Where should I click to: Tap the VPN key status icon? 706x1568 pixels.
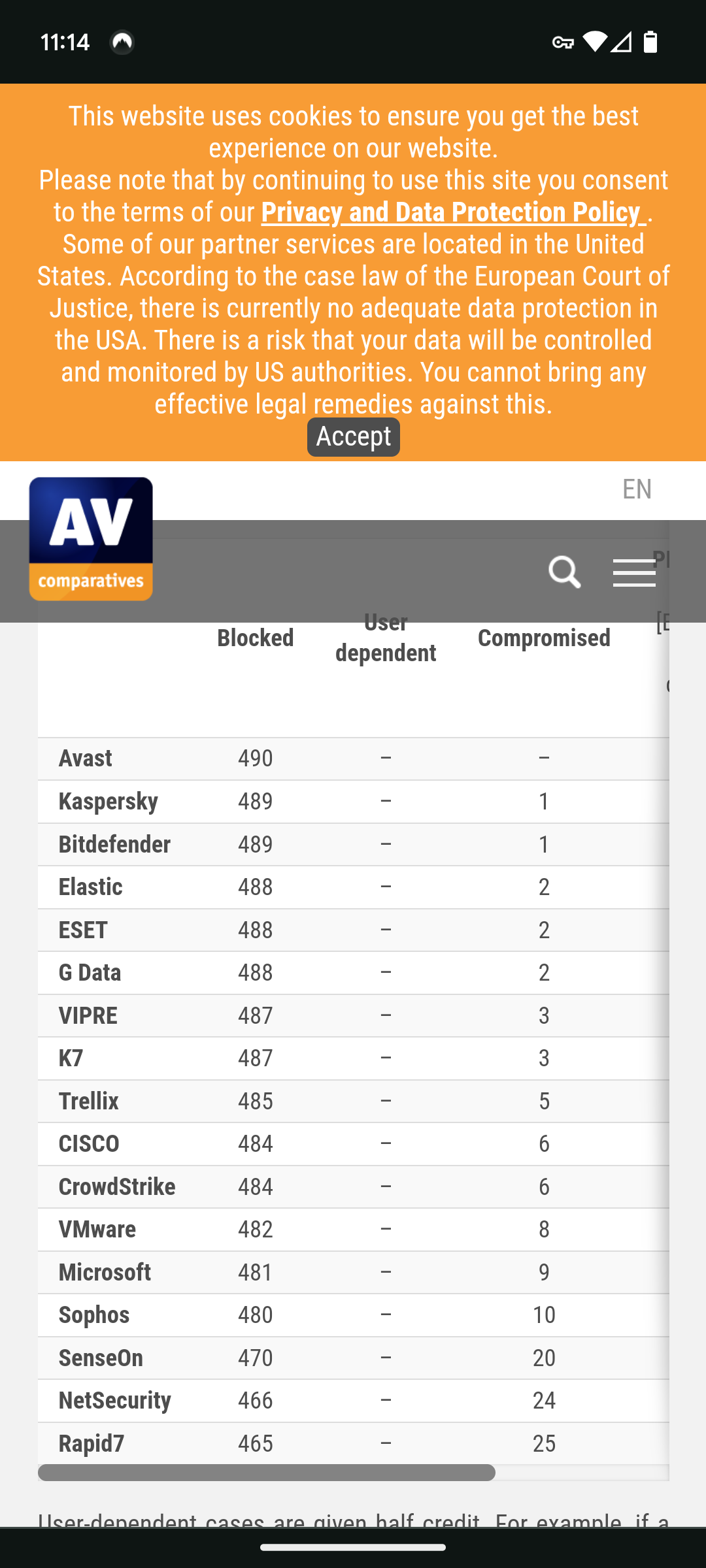562,42
